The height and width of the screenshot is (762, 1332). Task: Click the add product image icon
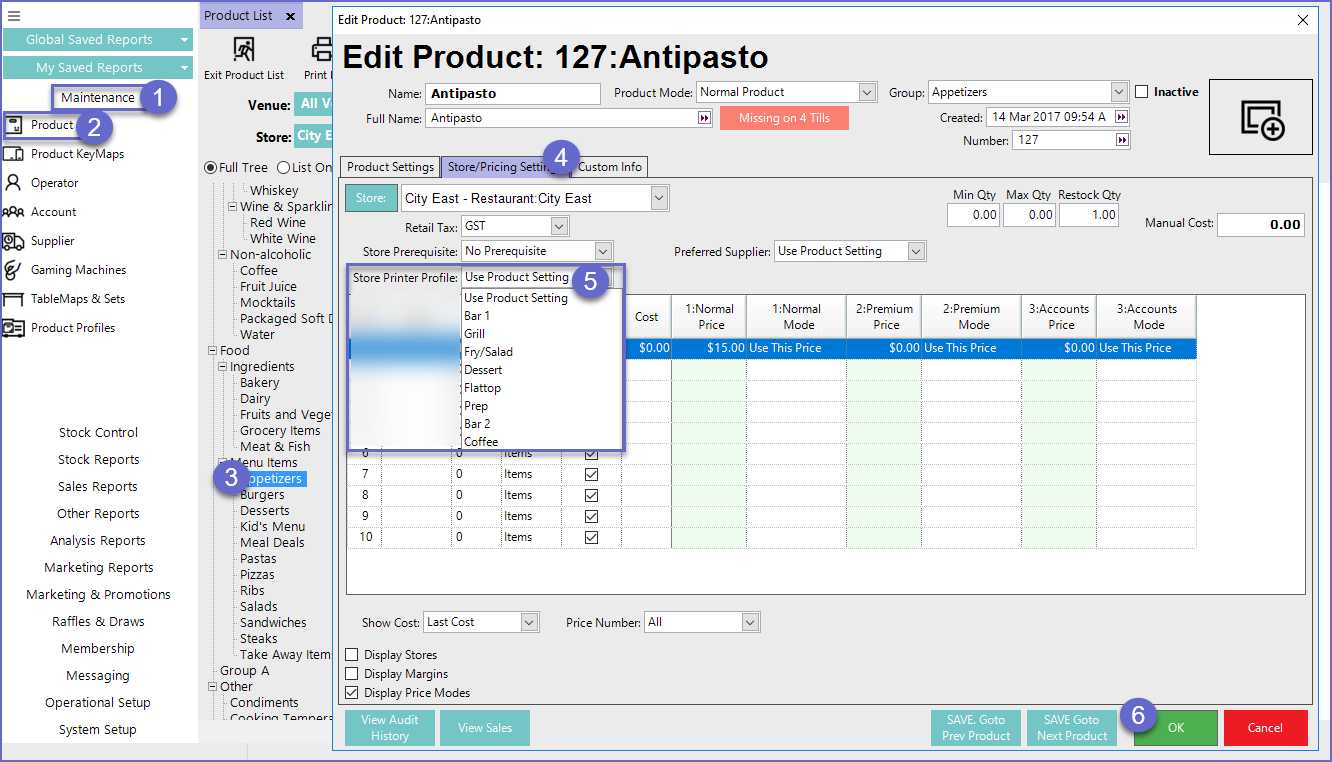click(x=1261, y=118)
